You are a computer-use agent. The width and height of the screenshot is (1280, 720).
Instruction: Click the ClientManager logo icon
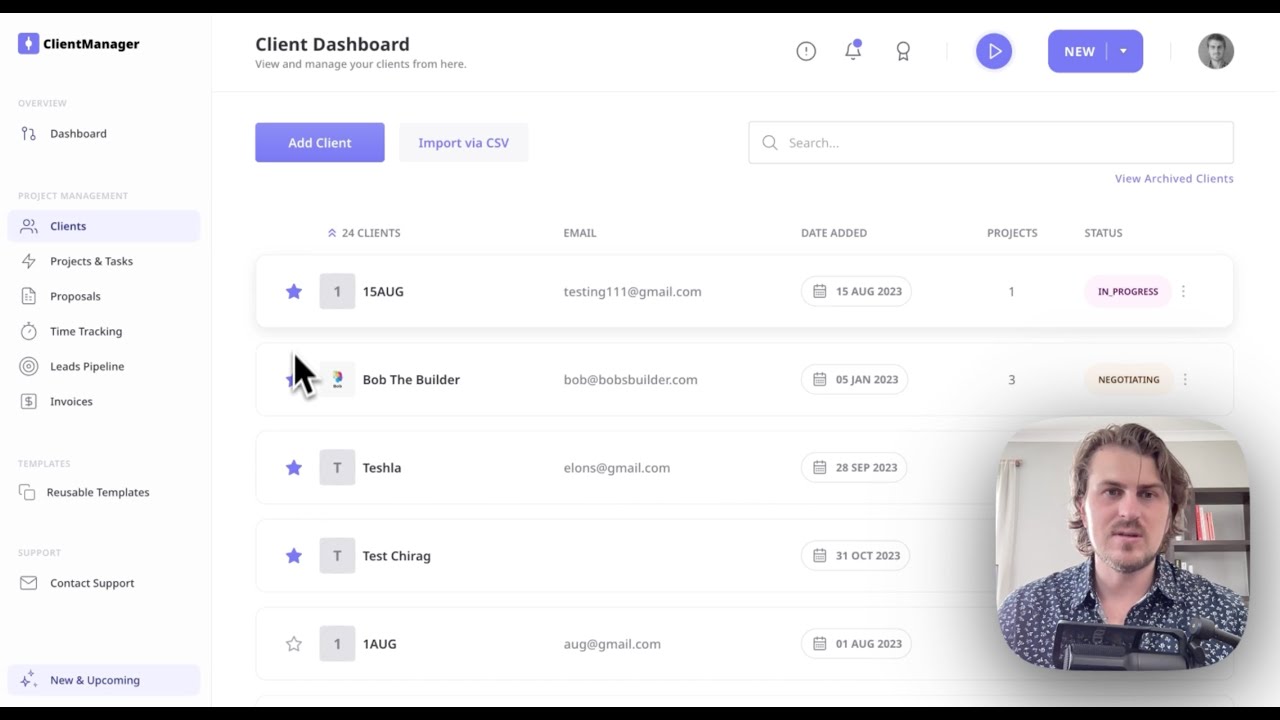28,43
